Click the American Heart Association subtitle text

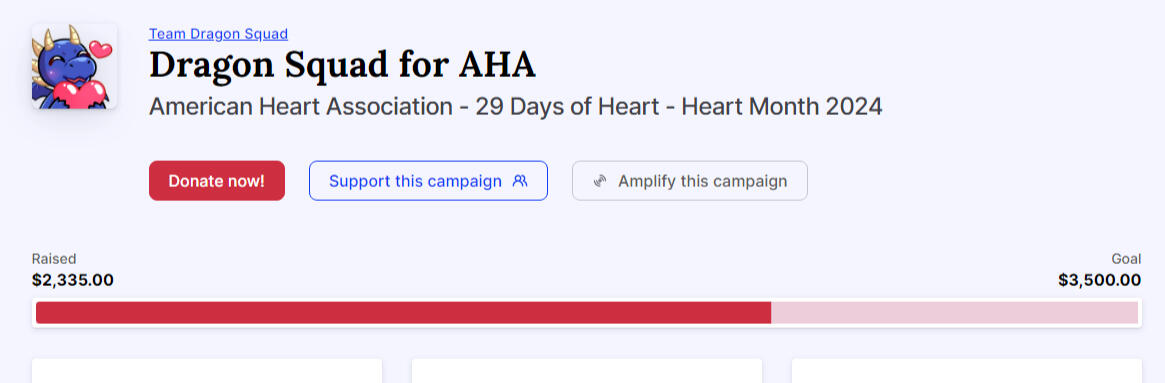pyautogui.click(x=301, y=106)
